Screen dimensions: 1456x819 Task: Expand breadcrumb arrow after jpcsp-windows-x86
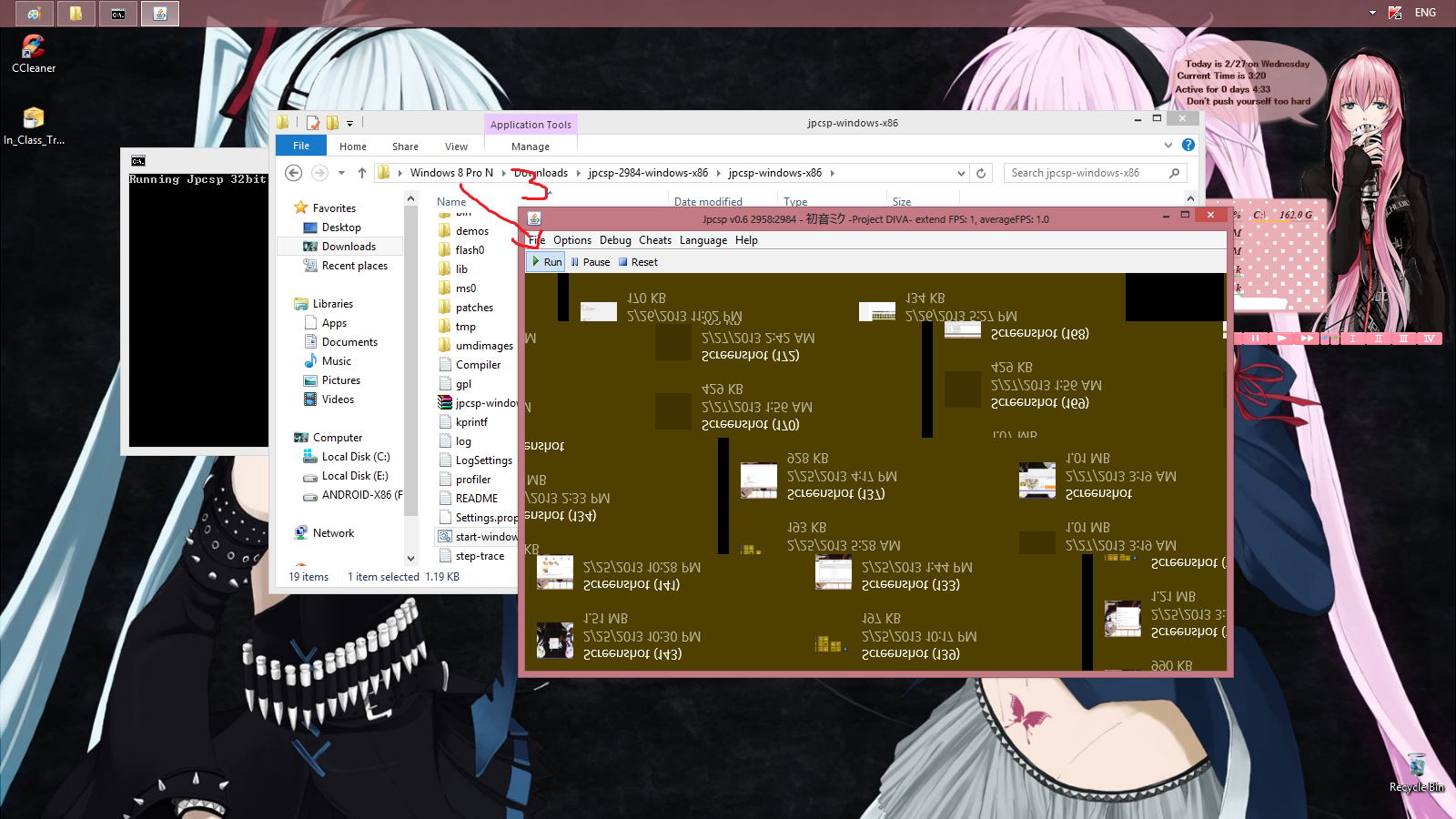(832, 173)
